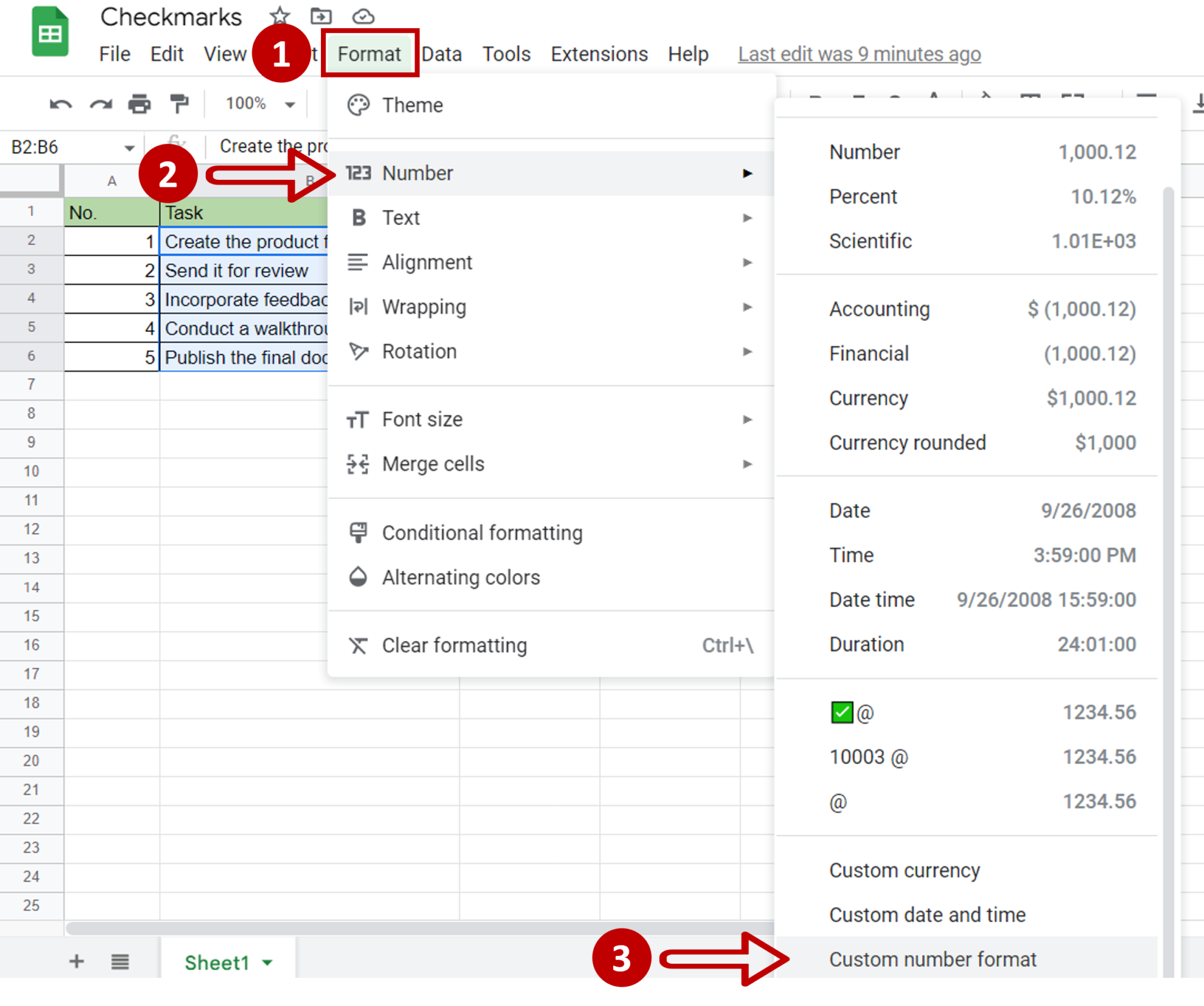Expand the Text submenu

[x=551, y=218]
